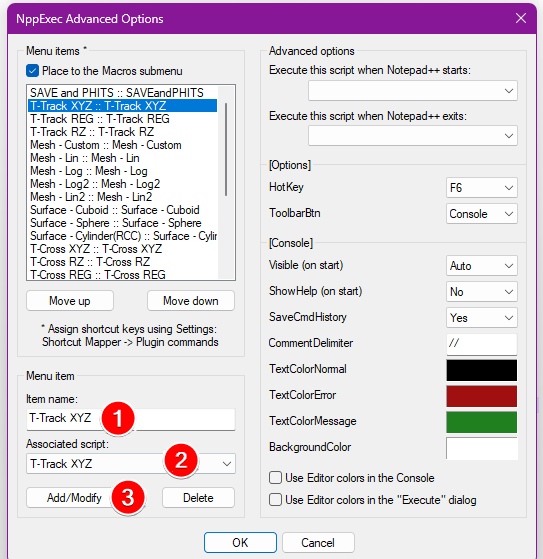
Task: Click the Move up button
Action: point(70,301)
